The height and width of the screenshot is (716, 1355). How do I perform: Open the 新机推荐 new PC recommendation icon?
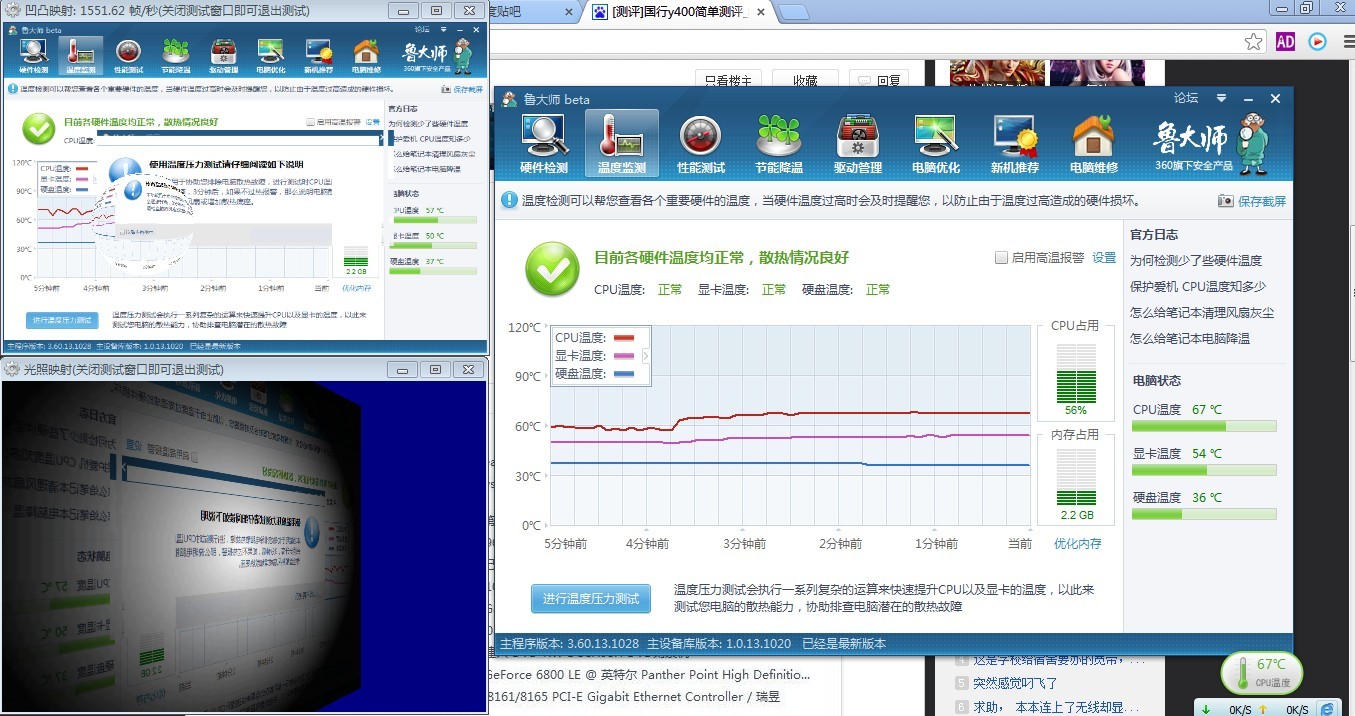[x=1015, y=144]
